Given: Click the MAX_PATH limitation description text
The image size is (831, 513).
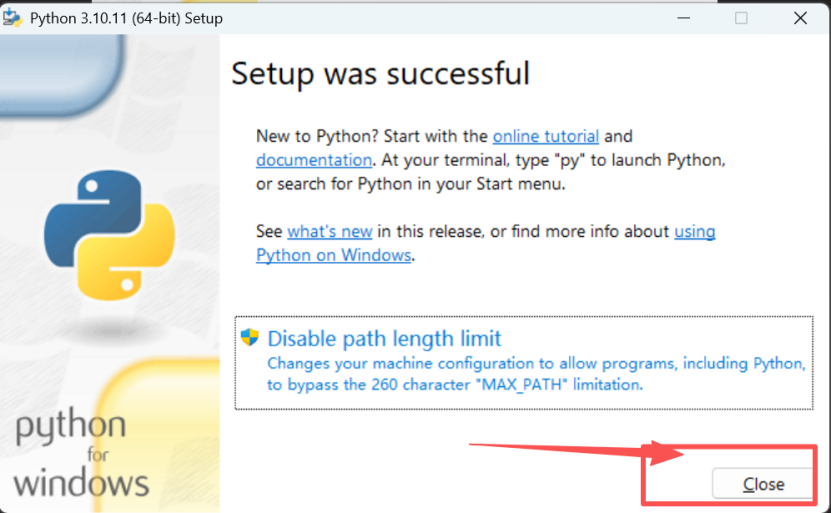Looking at the screenshot, I should pos(536,374).
